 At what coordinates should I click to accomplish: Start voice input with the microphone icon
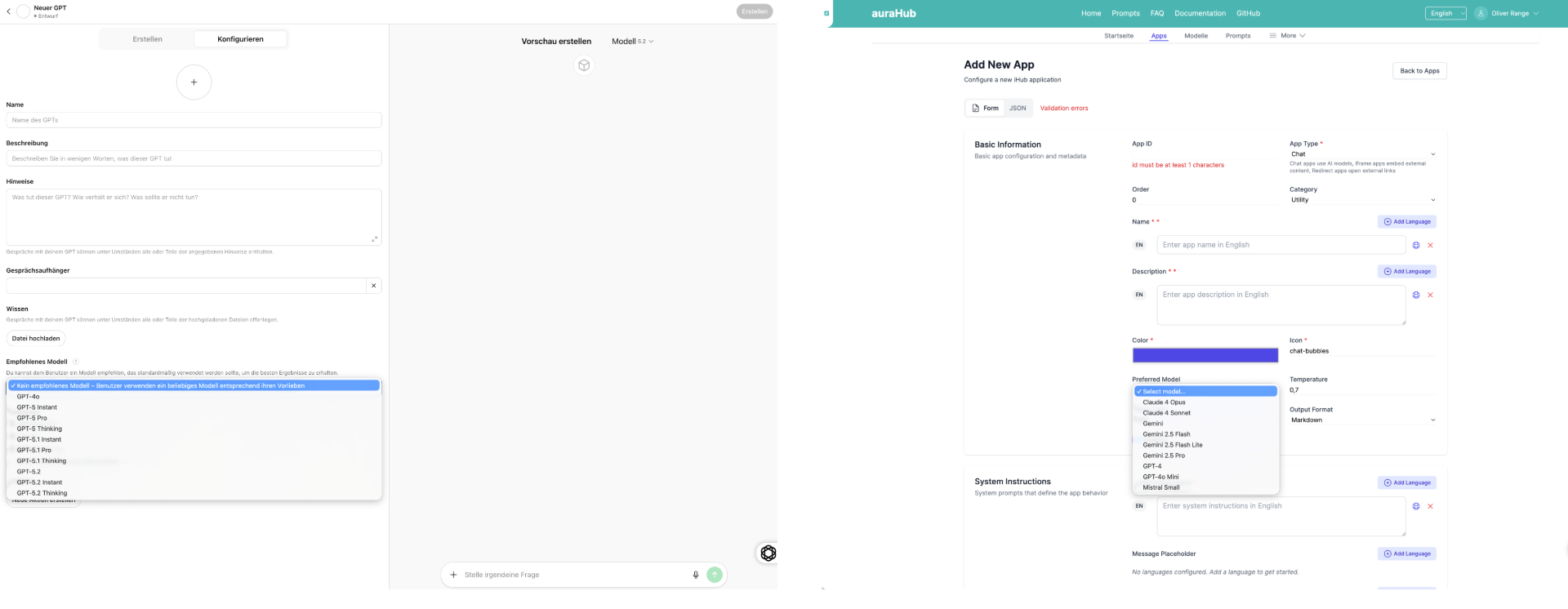(x=696, y=575)
